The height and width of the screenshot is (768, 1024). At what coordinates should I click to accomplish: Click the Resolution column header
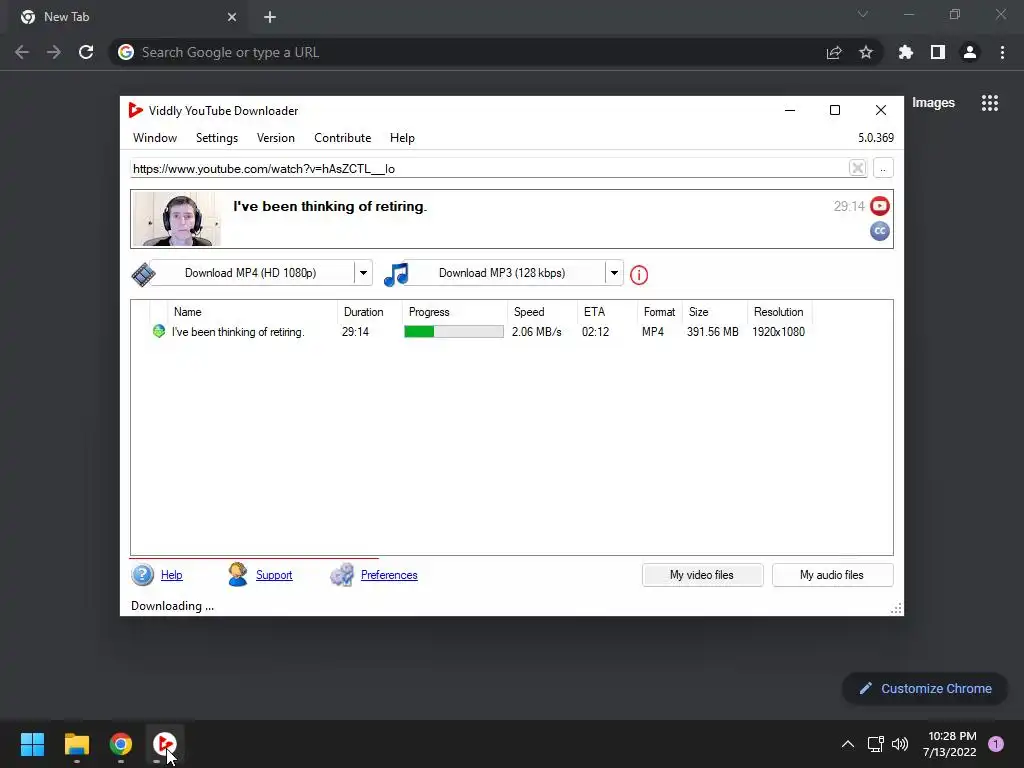click(779, 312)
